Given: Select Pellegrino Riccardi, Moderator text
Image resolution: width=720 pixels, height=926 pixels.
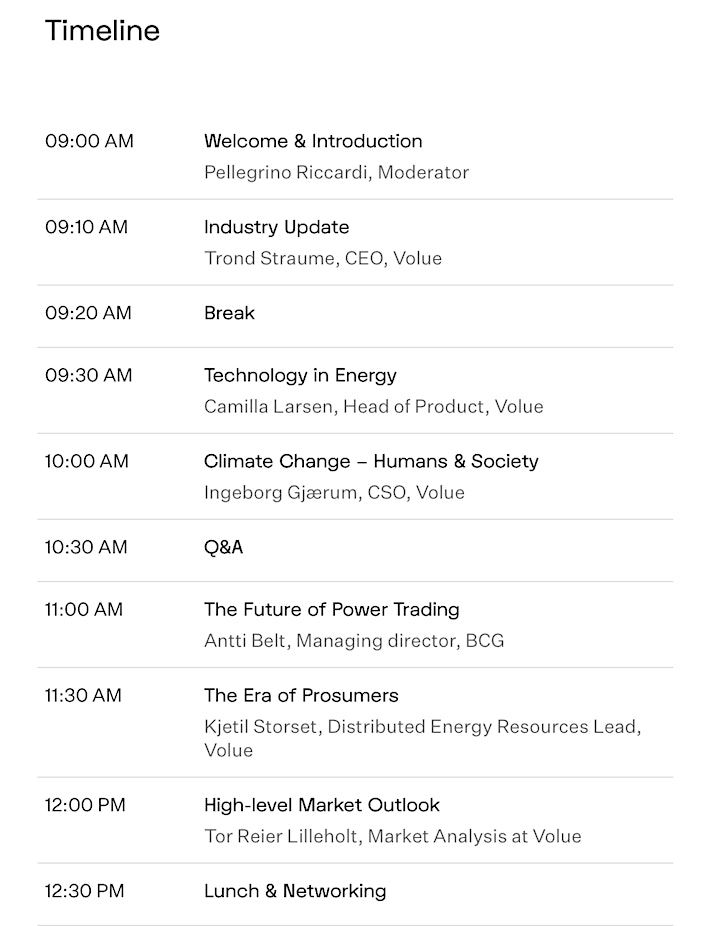Looking at the screenshot, I should [x=336, y=172].
